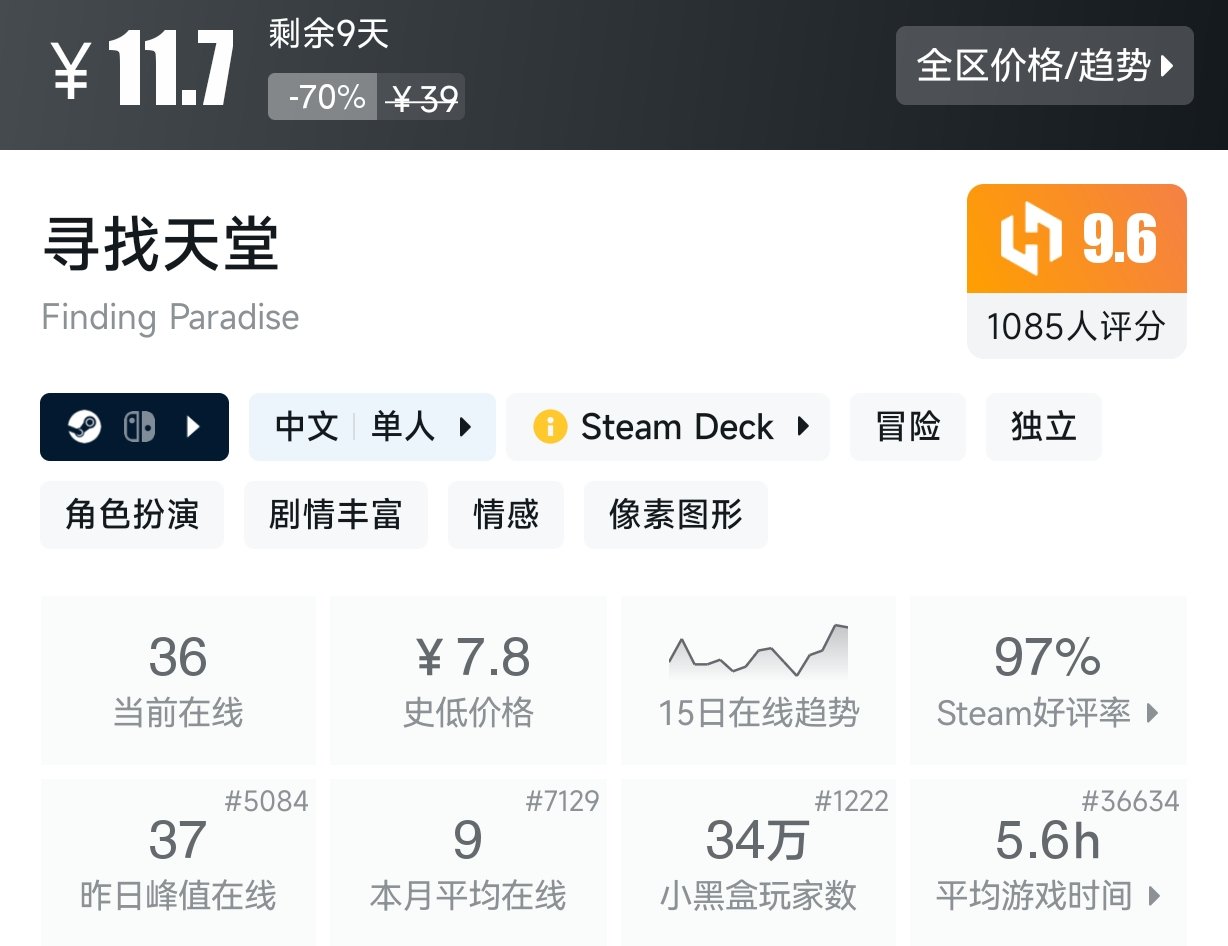
Task: Click the Steam platform icon
Action: pyautogui.click(x=85, y=426)
